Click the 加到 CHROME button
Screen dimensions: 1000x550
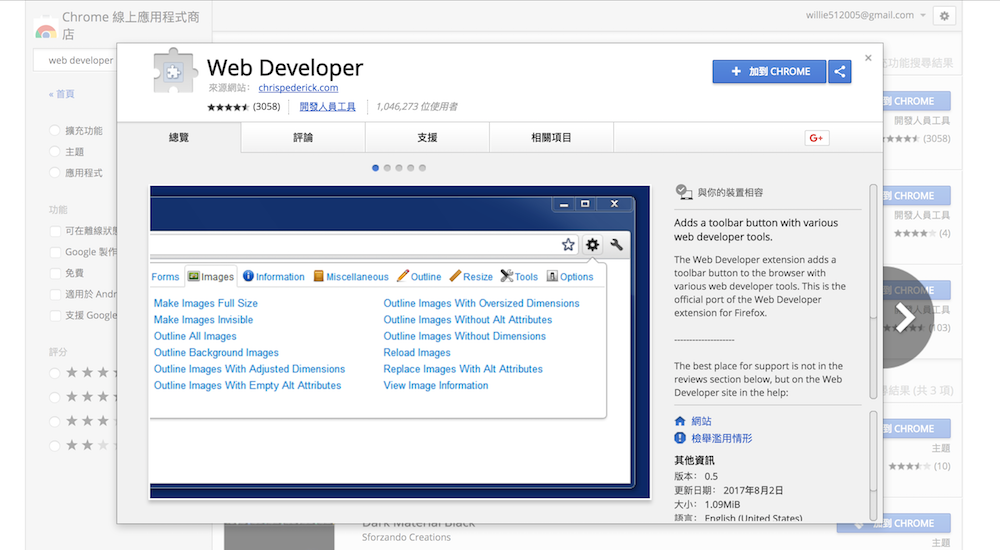(x=769, y=71)
